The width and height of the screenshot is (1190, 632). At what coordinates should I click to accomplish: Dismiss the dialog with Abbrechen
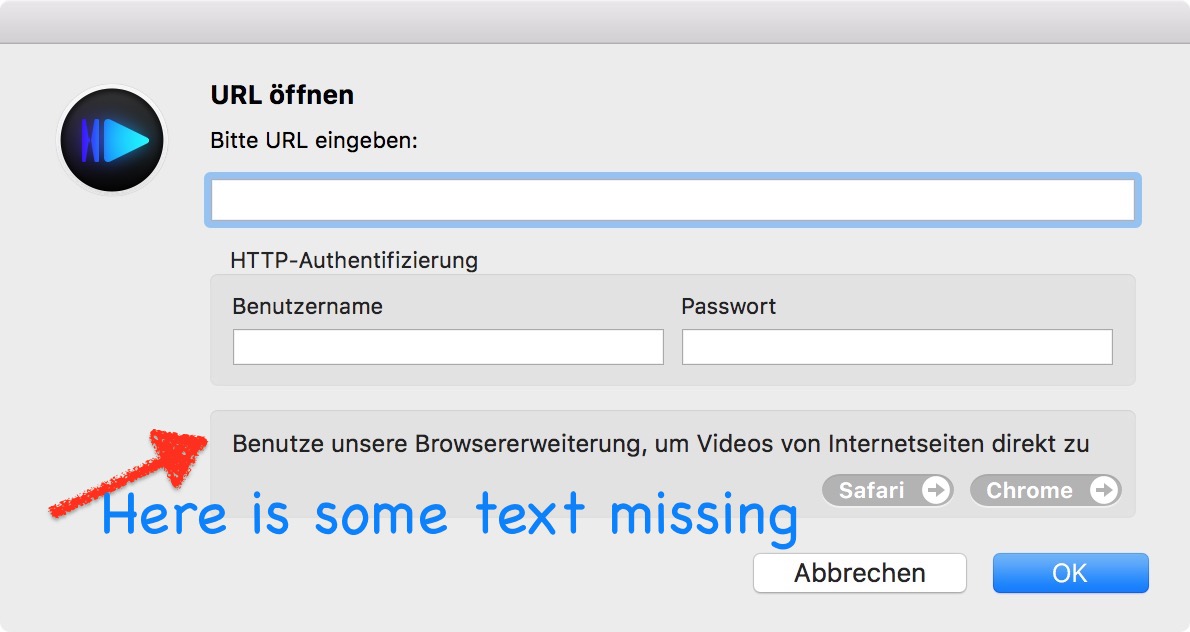[x=858, y=572]
